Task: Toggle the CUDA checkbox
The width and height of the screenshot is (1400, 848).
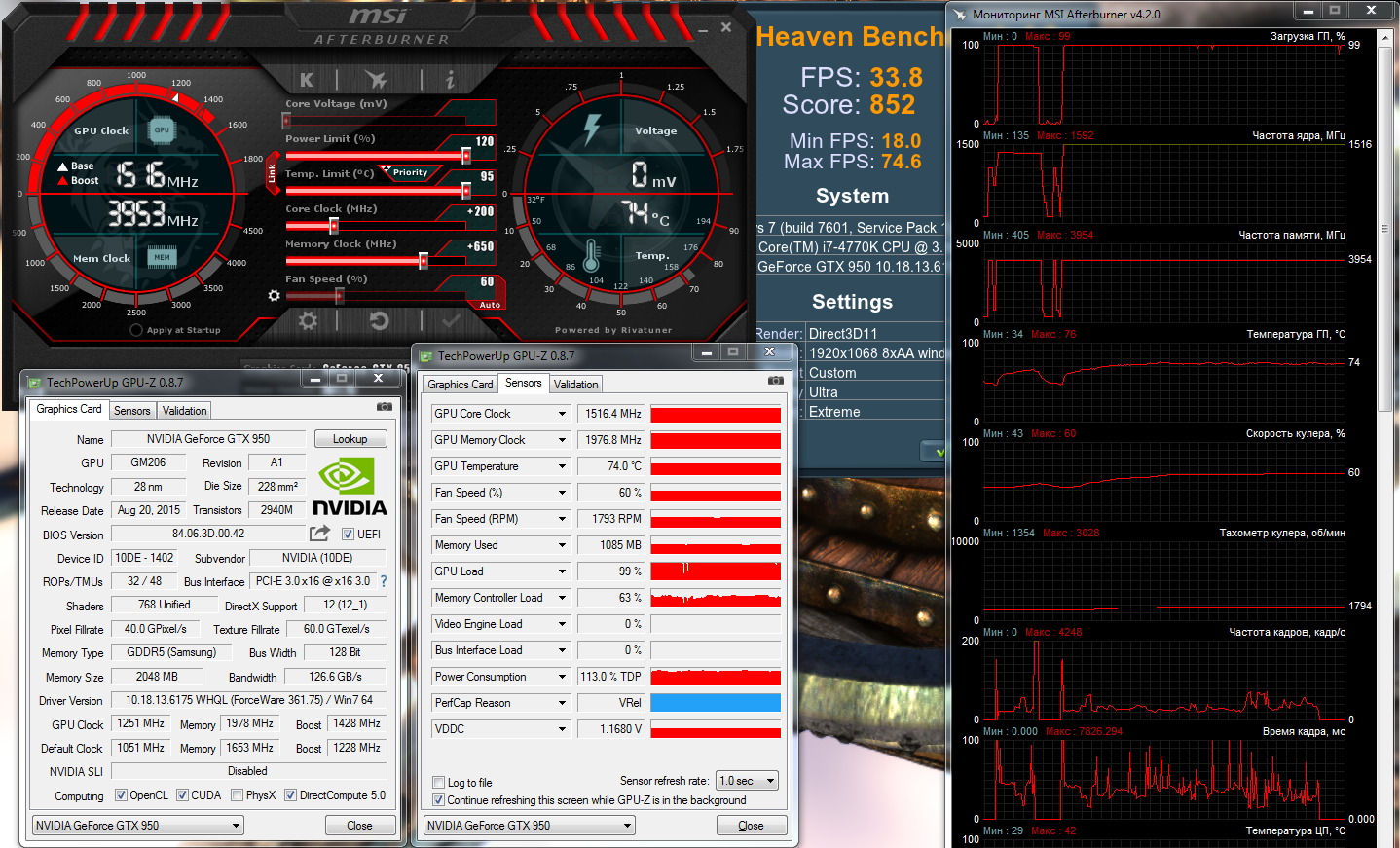Action: coord(182,794)
